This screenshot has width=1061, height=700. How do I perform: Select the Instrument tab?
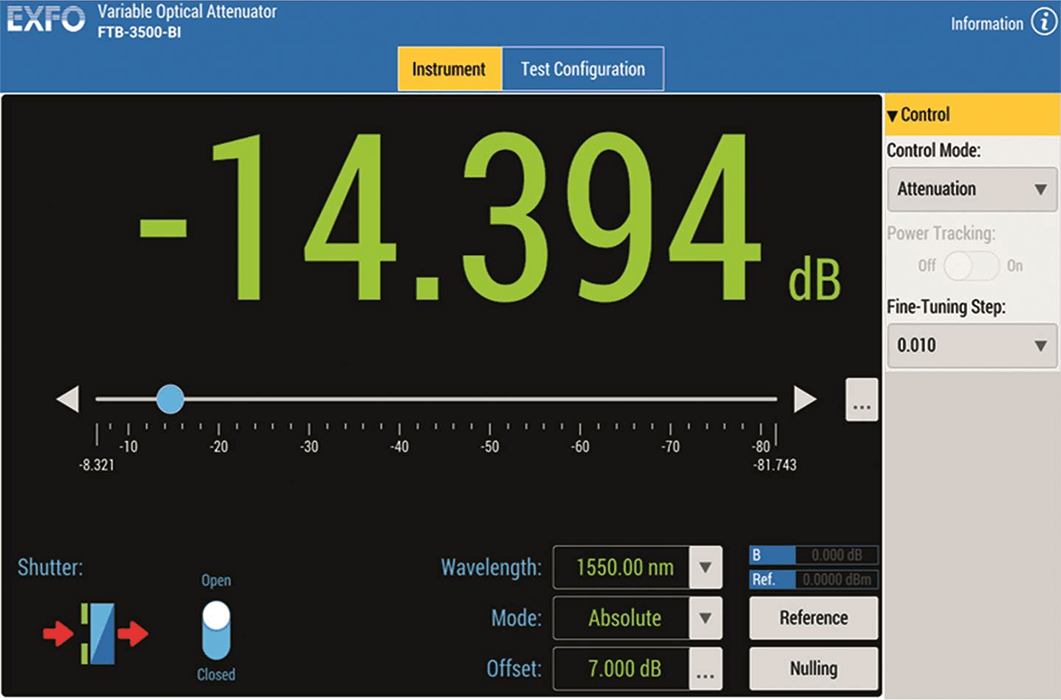point(449,70)
